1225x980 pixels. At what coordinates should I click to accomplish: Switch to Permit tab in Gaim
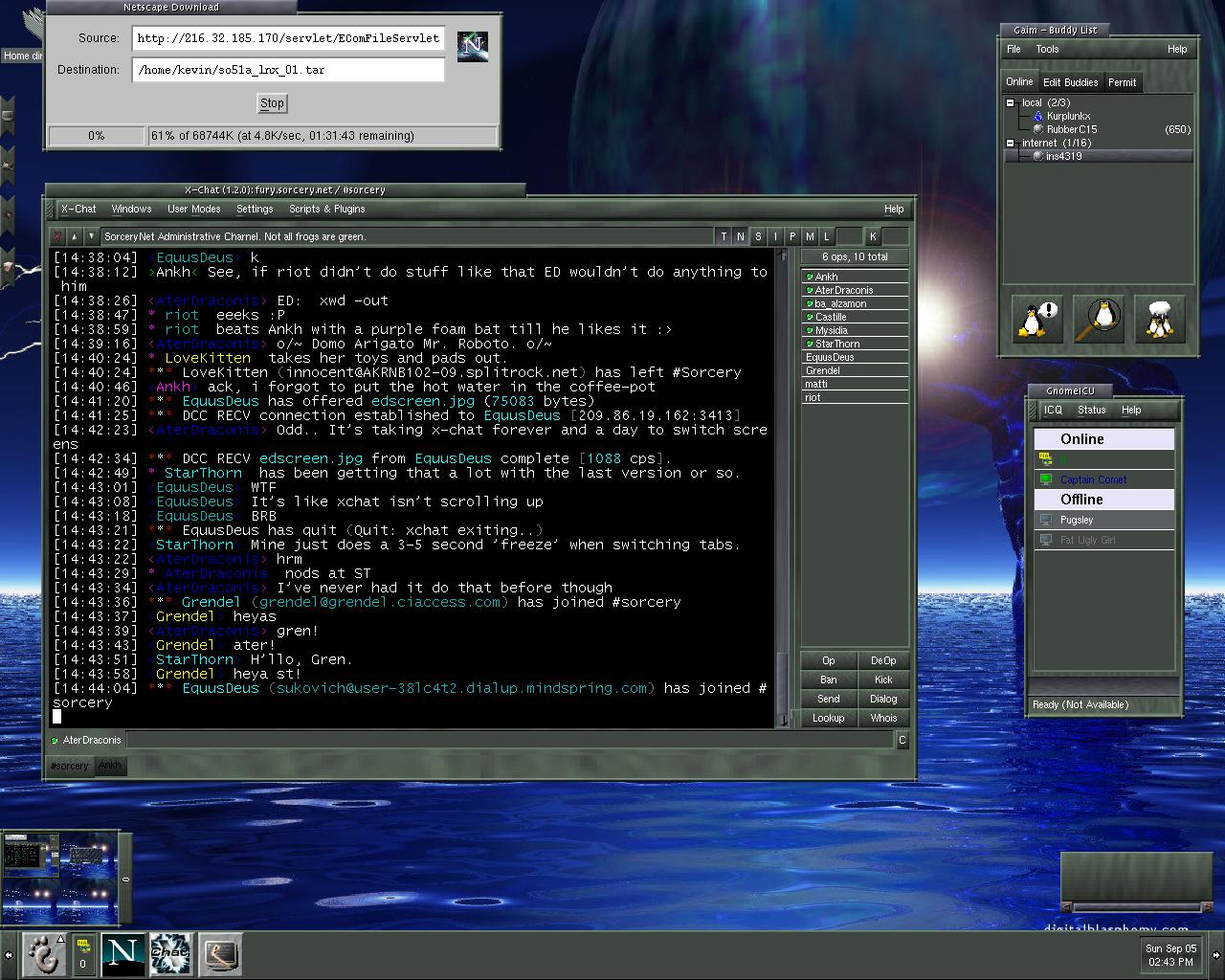pyautogui.click(x=1122, y=82)
